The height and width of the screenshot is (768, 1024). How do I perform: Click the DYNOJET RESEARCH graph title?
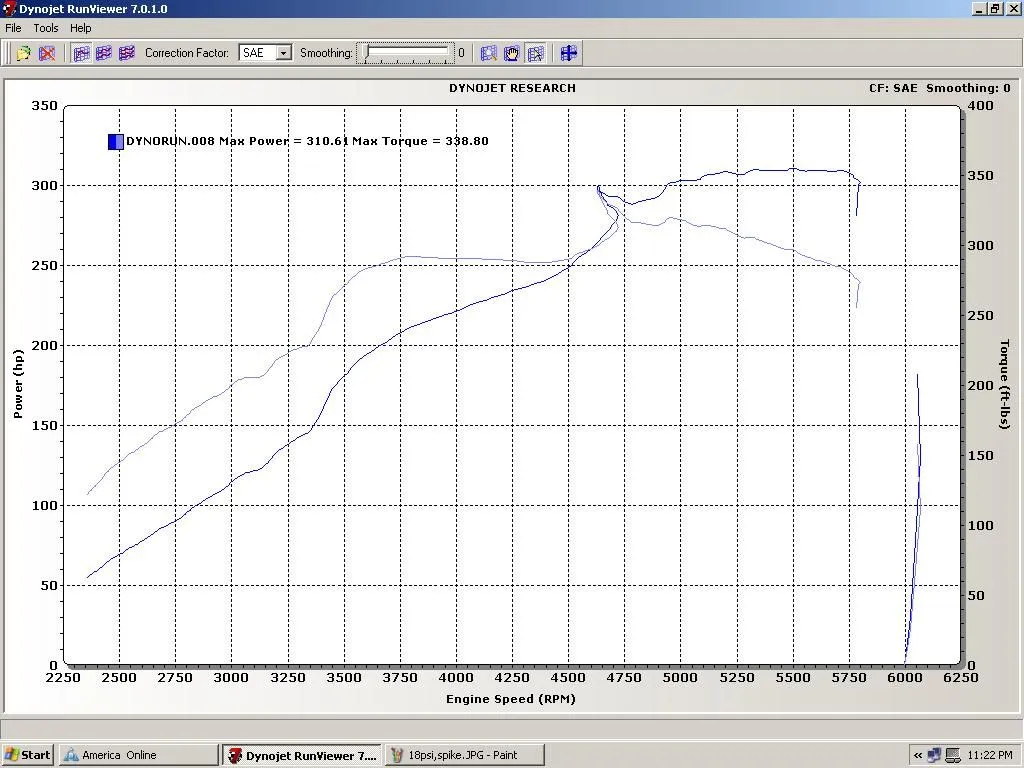tap(512, 88)
